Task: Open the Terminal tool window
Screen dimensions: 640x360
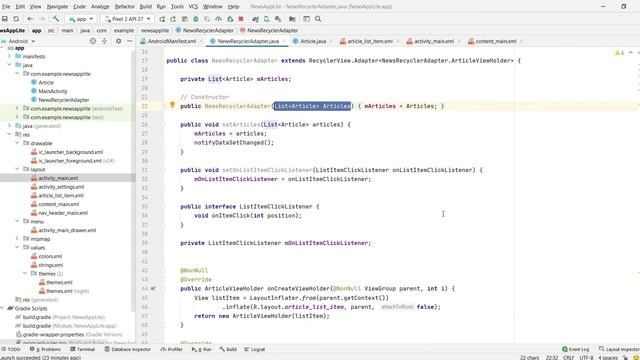Action: click(83, 349)
